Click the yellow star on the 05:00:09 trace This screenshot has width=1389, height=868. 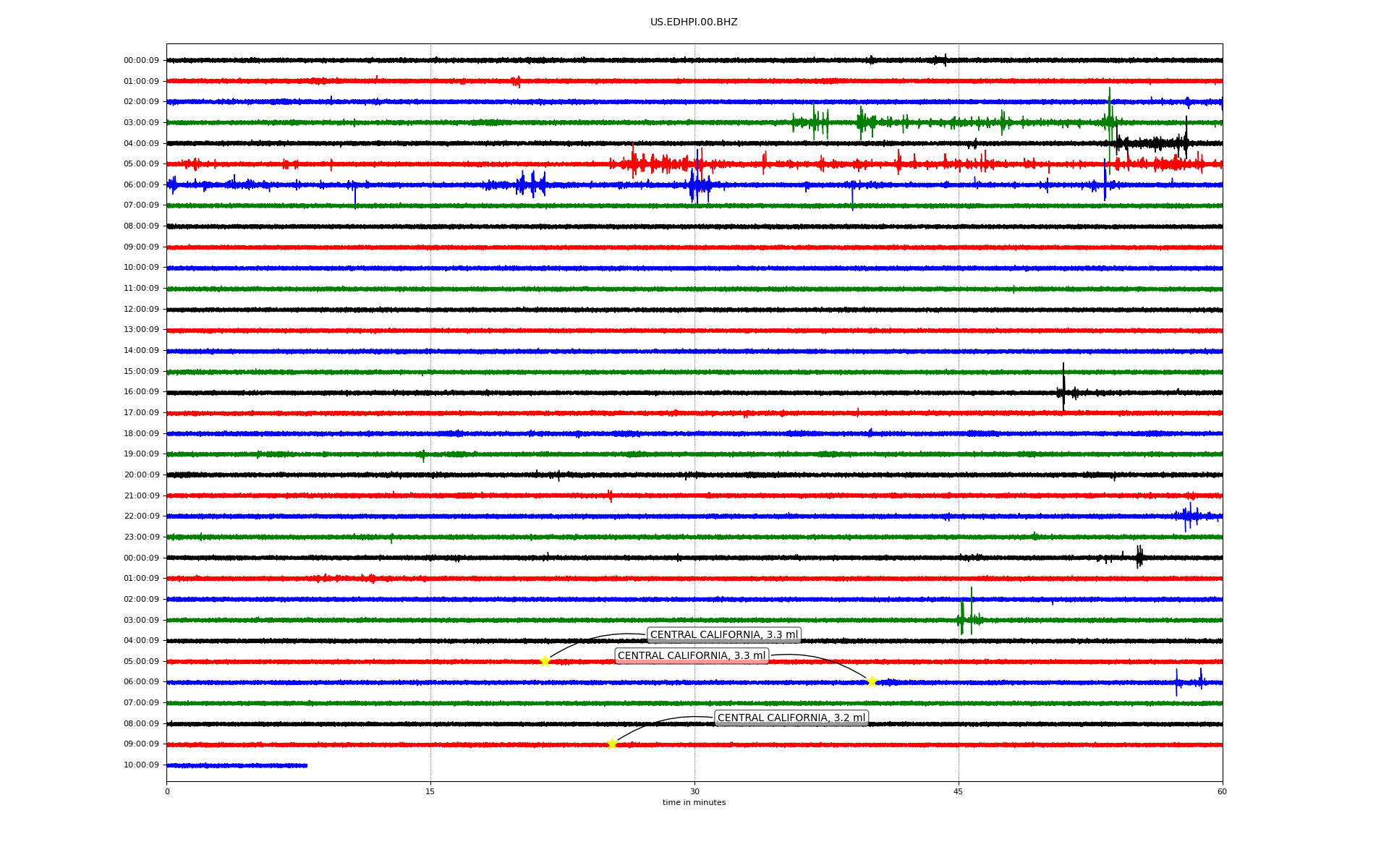click(545, 661)
